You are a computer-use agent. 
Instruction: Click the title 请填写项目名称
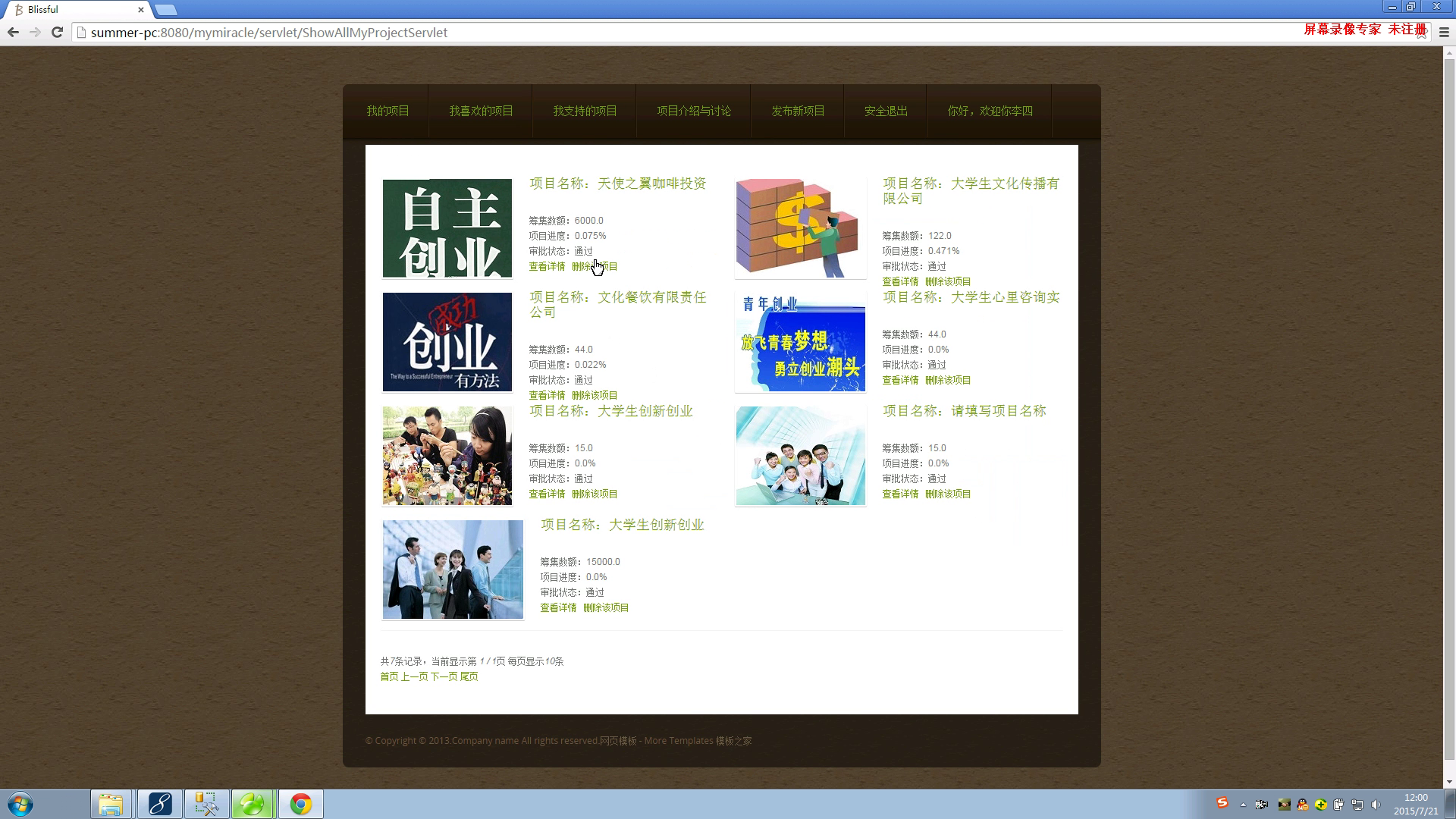coord(999,411)
